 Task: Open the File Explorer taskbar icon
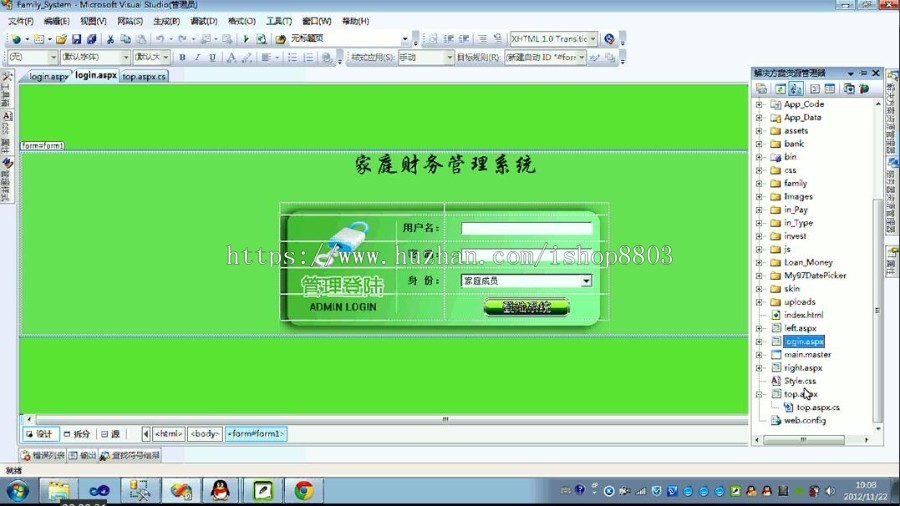click(59, 491)
